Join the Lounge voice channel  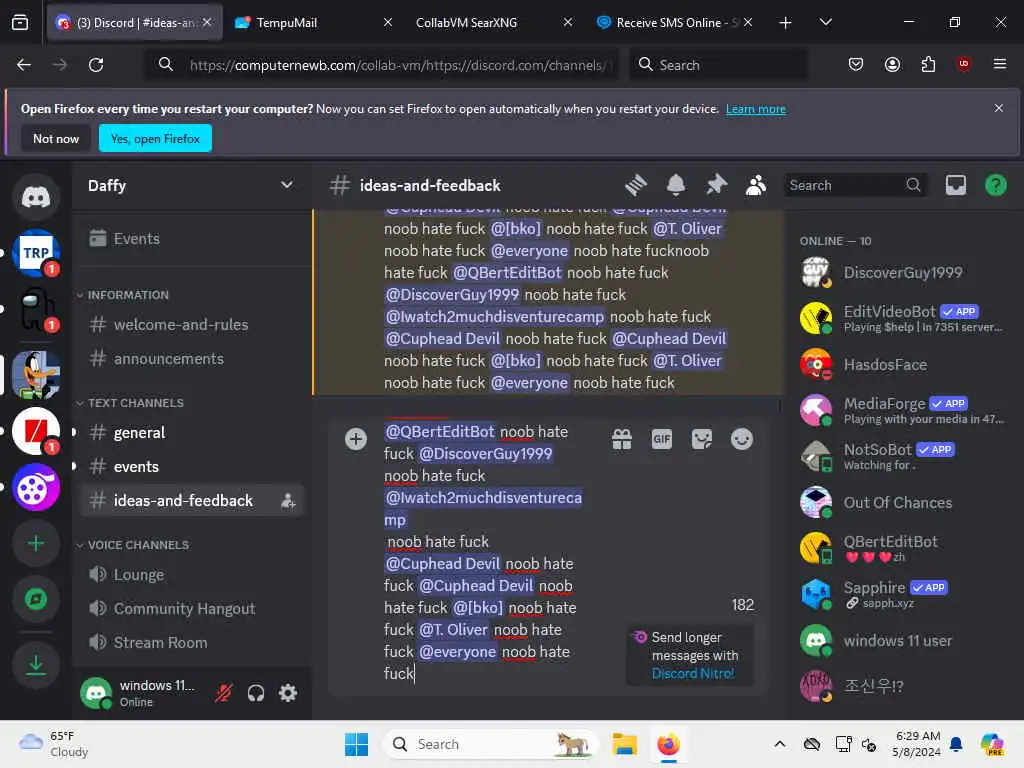pyautogui.click(x=192, y=575)
